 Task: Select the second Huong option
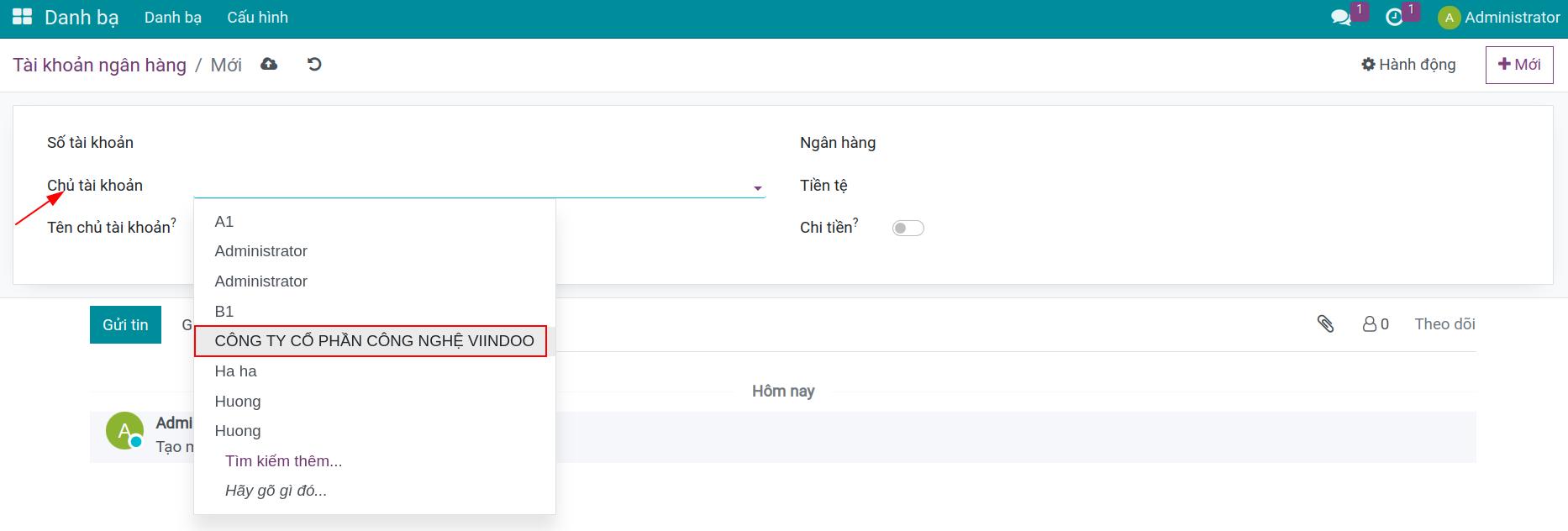[375, 431]
